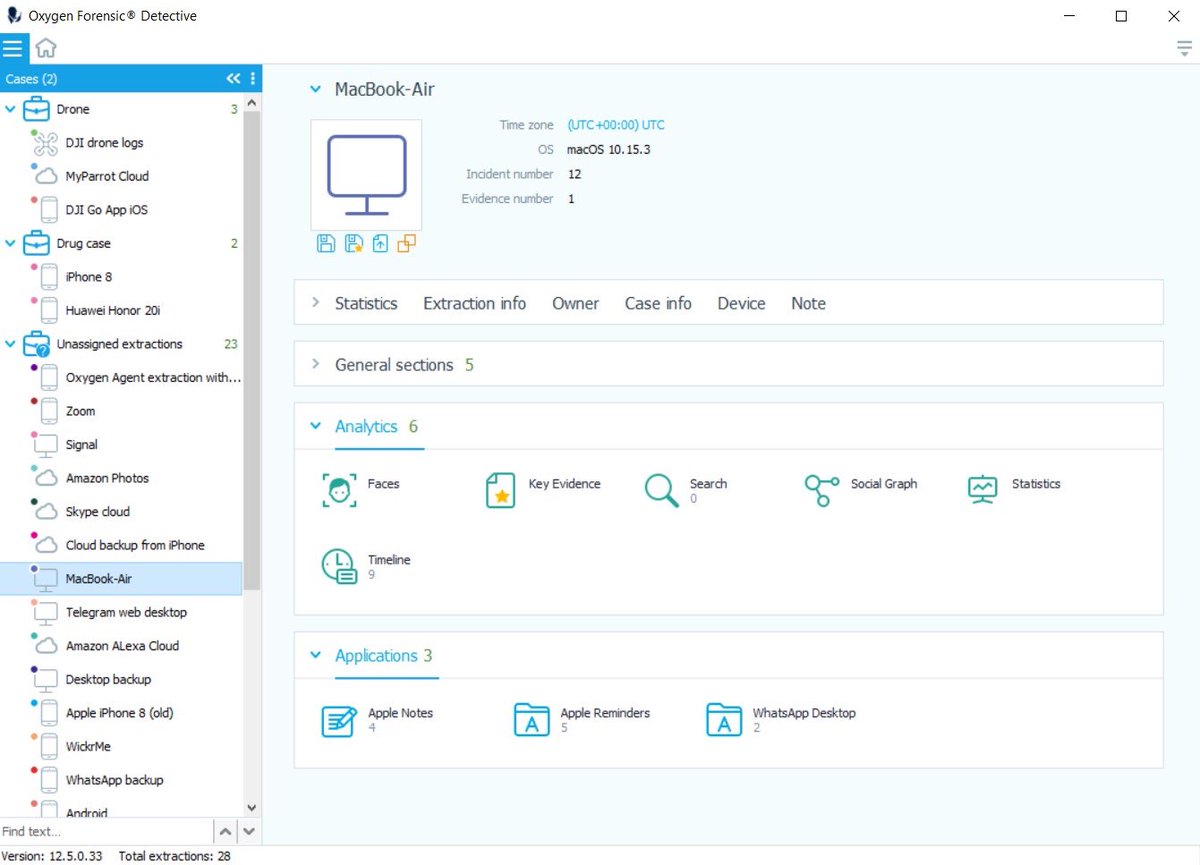
Task: Open the Cases panel three-dot options menu
Action: 253,79
